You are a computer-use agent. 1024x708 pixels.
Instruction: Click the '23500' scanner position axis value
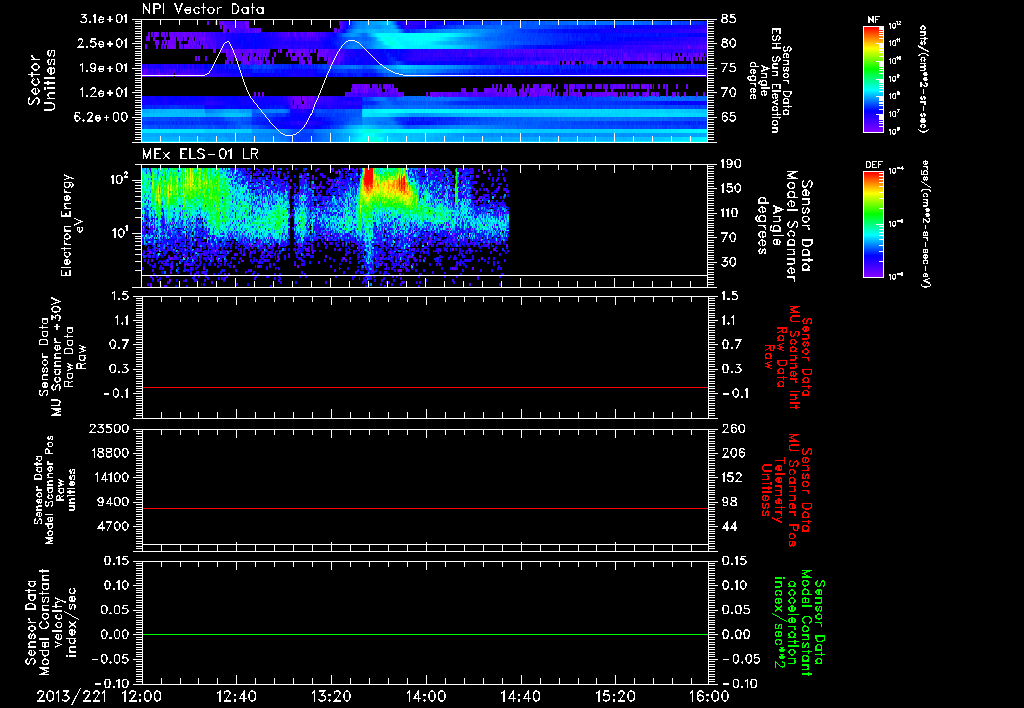tap(109, 429)
